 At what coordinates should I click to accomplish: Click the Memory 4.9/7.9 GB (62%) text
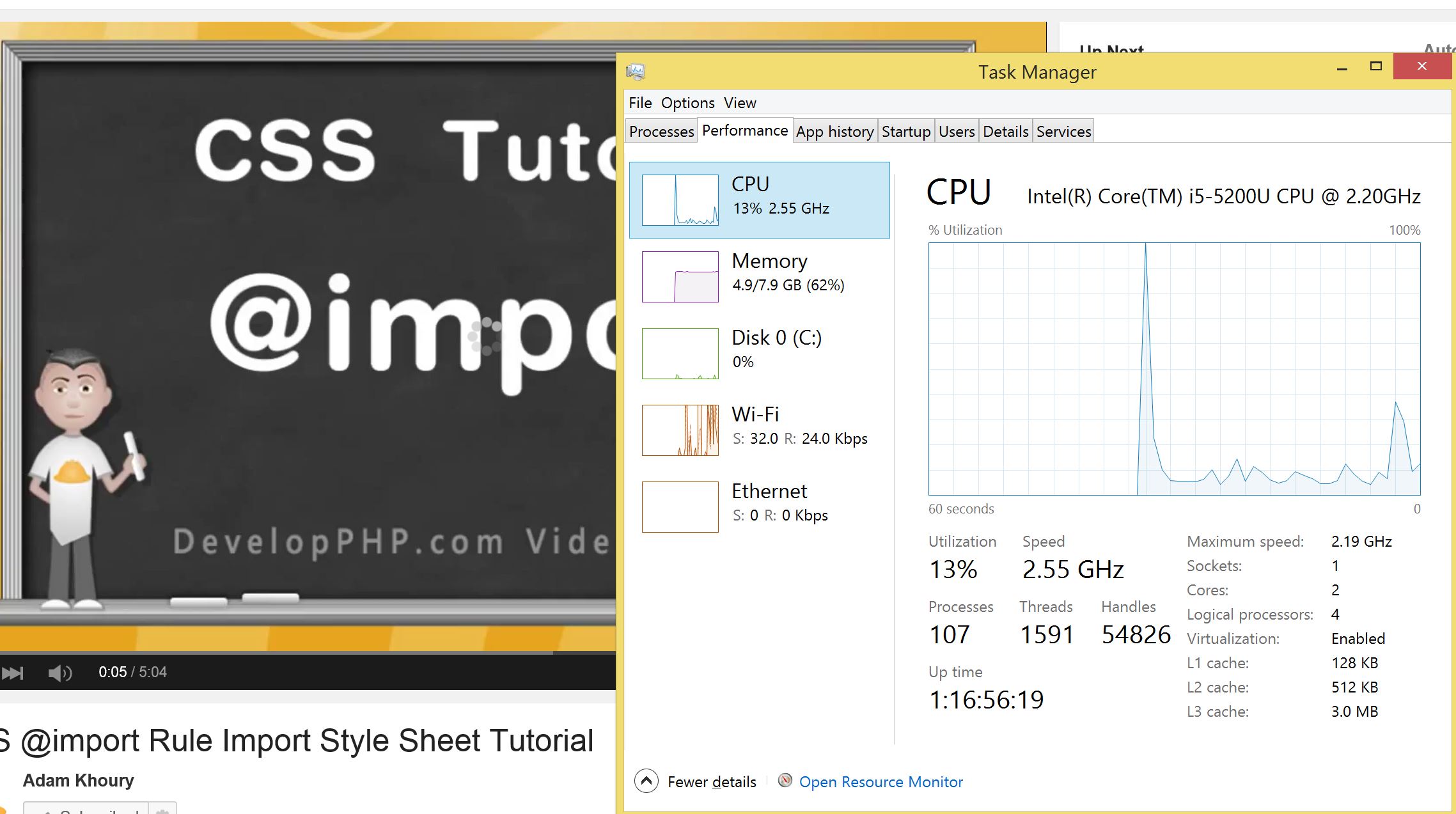[788, 285]
